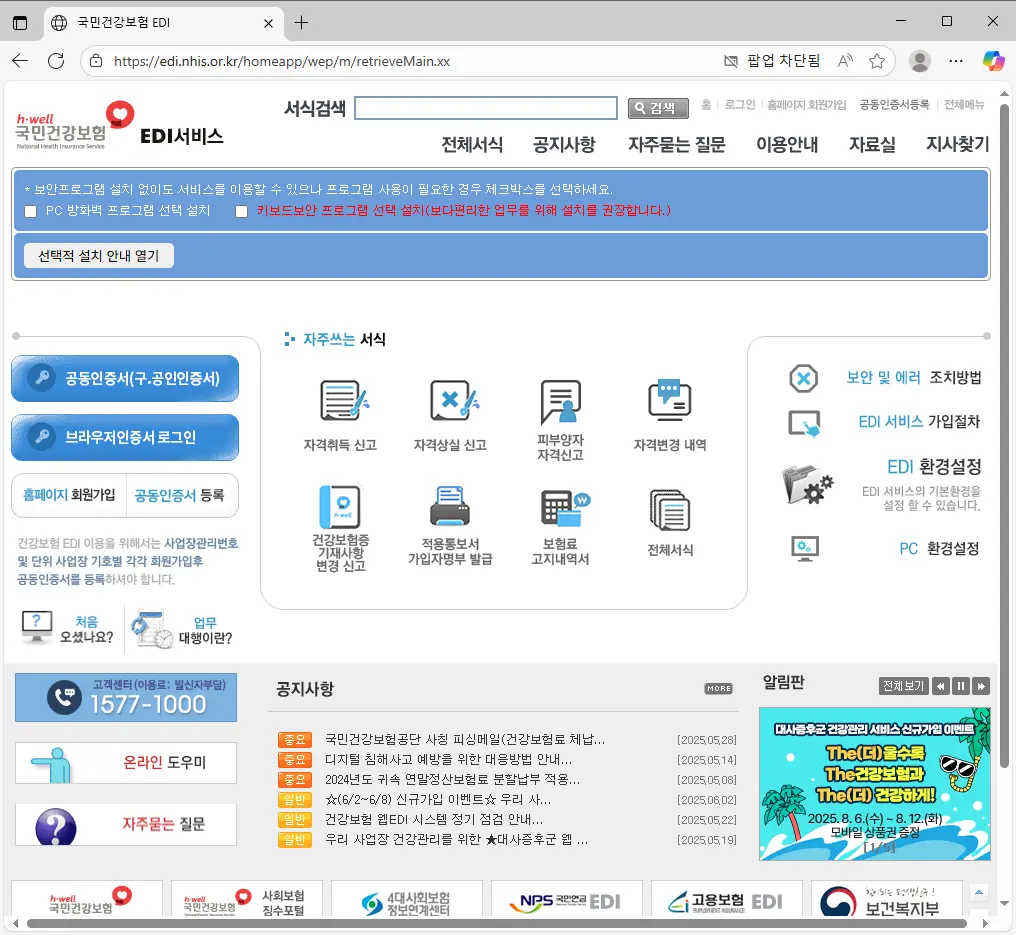
Task: Open the 자격변경 내역 icon
Action: point(670,399)
